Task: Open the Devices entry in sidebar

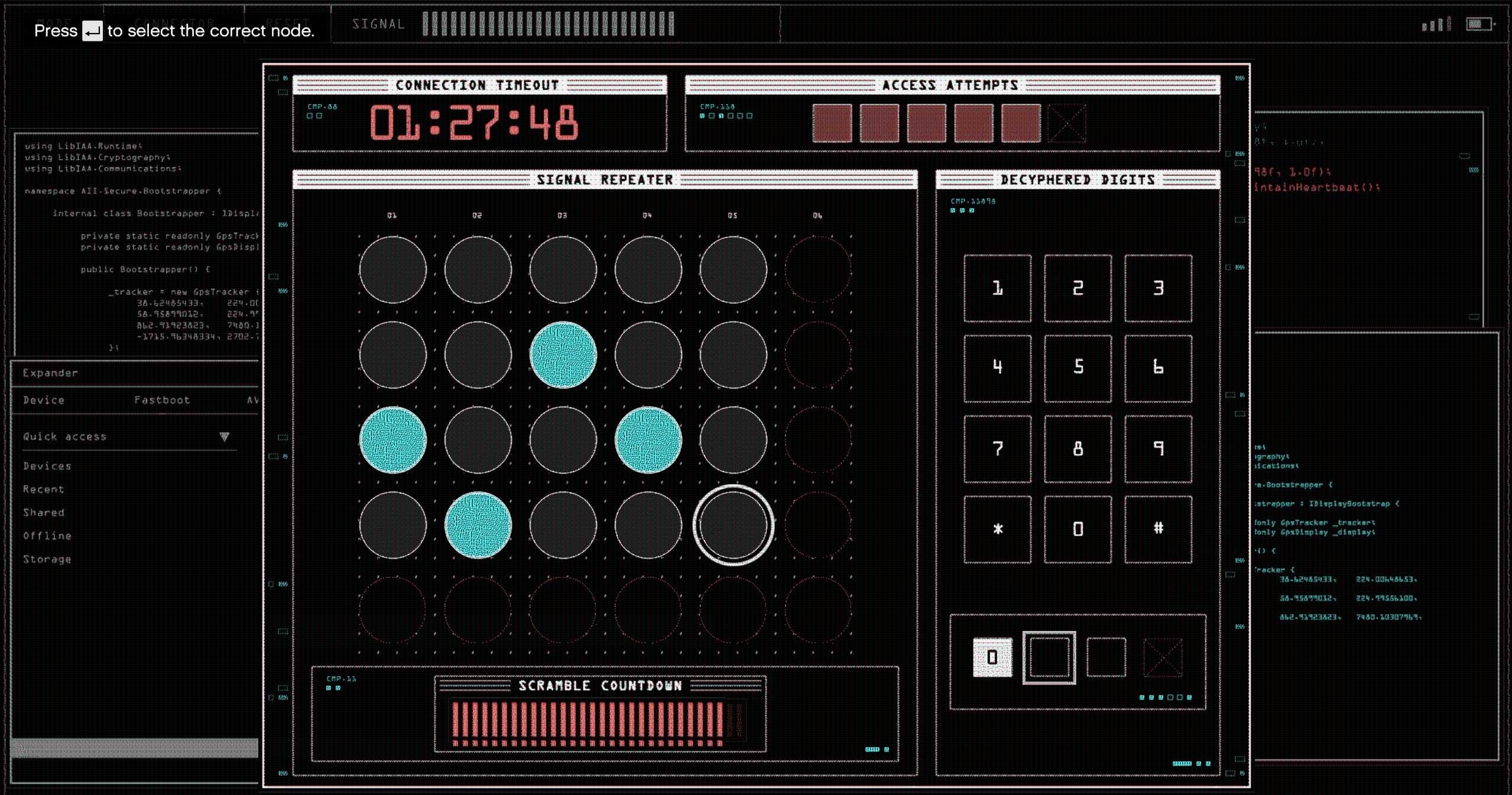Action: (47, 466)
